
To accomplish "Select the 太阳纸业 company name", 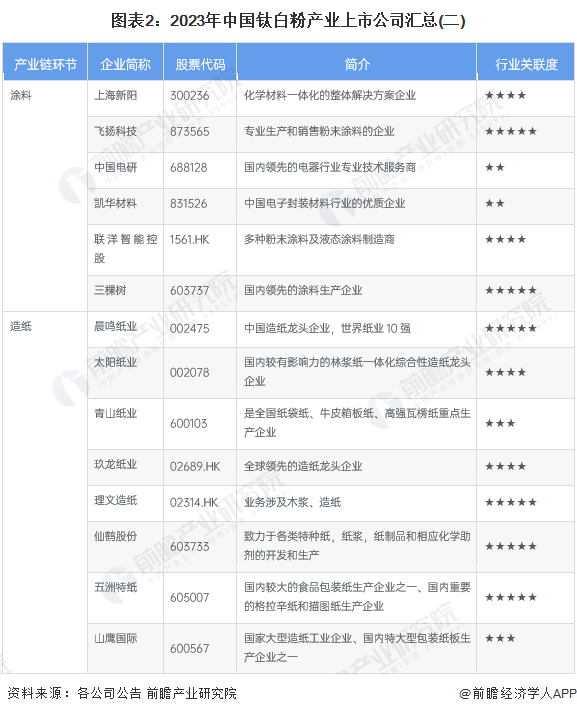I will coord(116,362).
